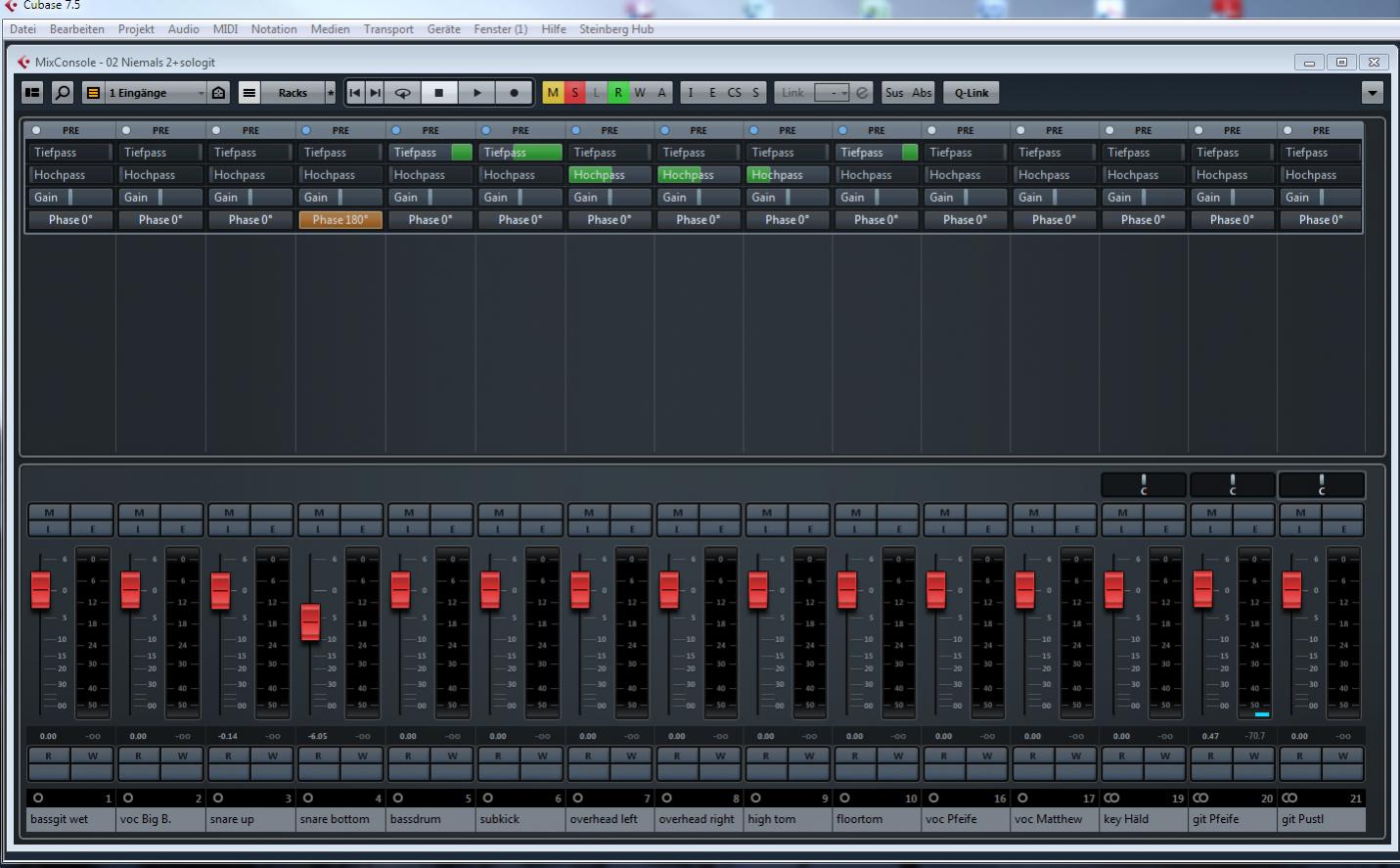Open the Transport menu
This screenshot has width=1400, height=868.
click(388, 29)
